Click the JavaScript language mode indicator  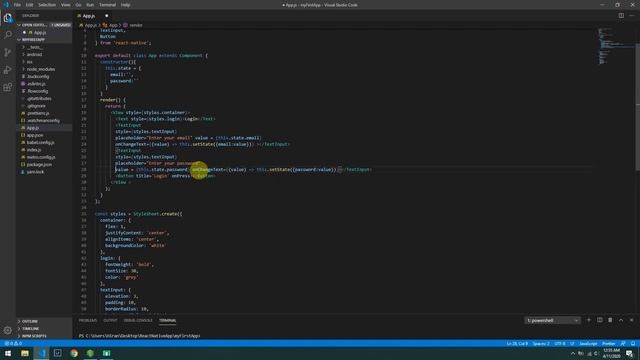(588, 344)
